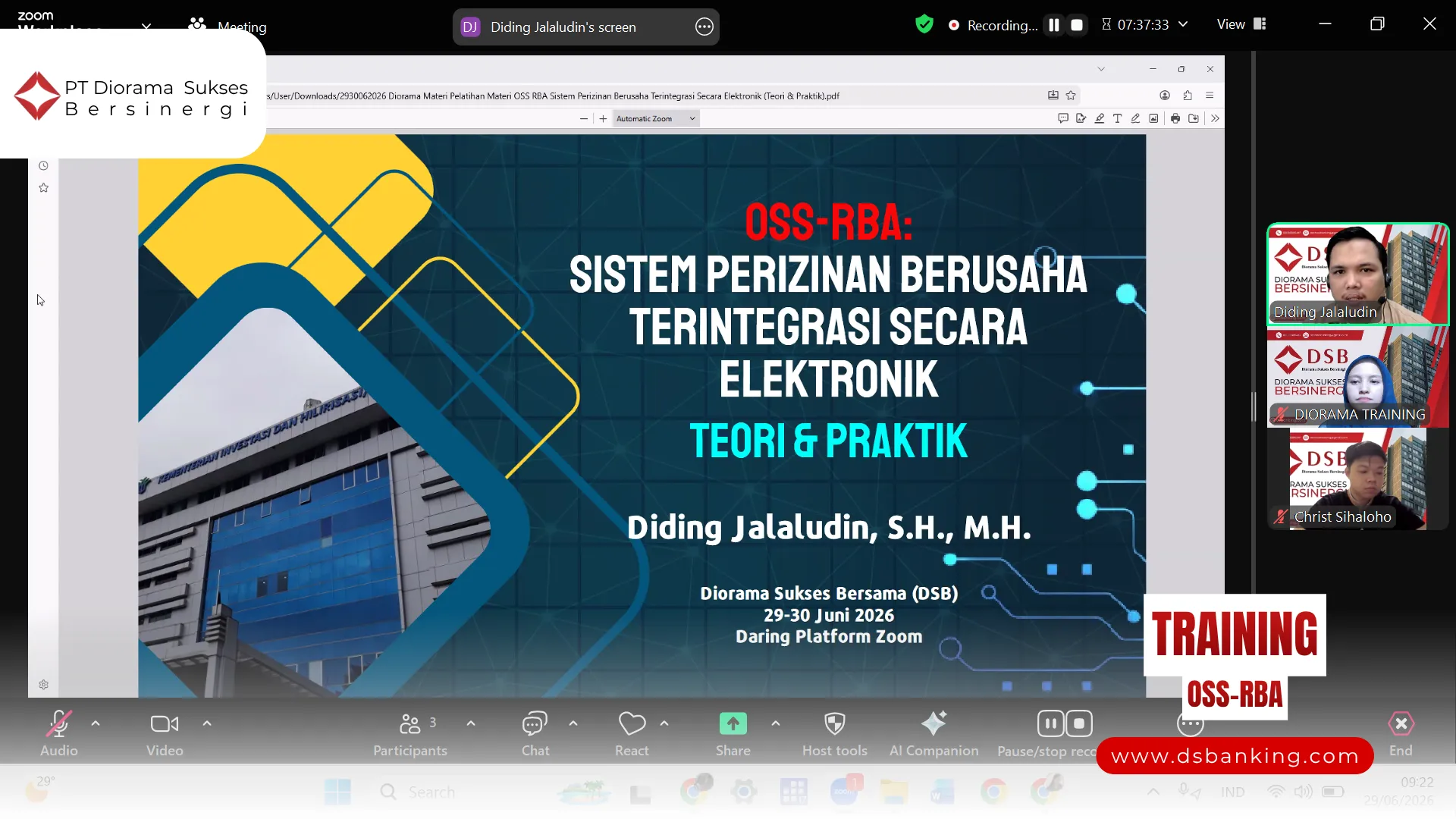
Task: Select DIORAMA TRAINING video thumbnail
Action: point(1358,376)
